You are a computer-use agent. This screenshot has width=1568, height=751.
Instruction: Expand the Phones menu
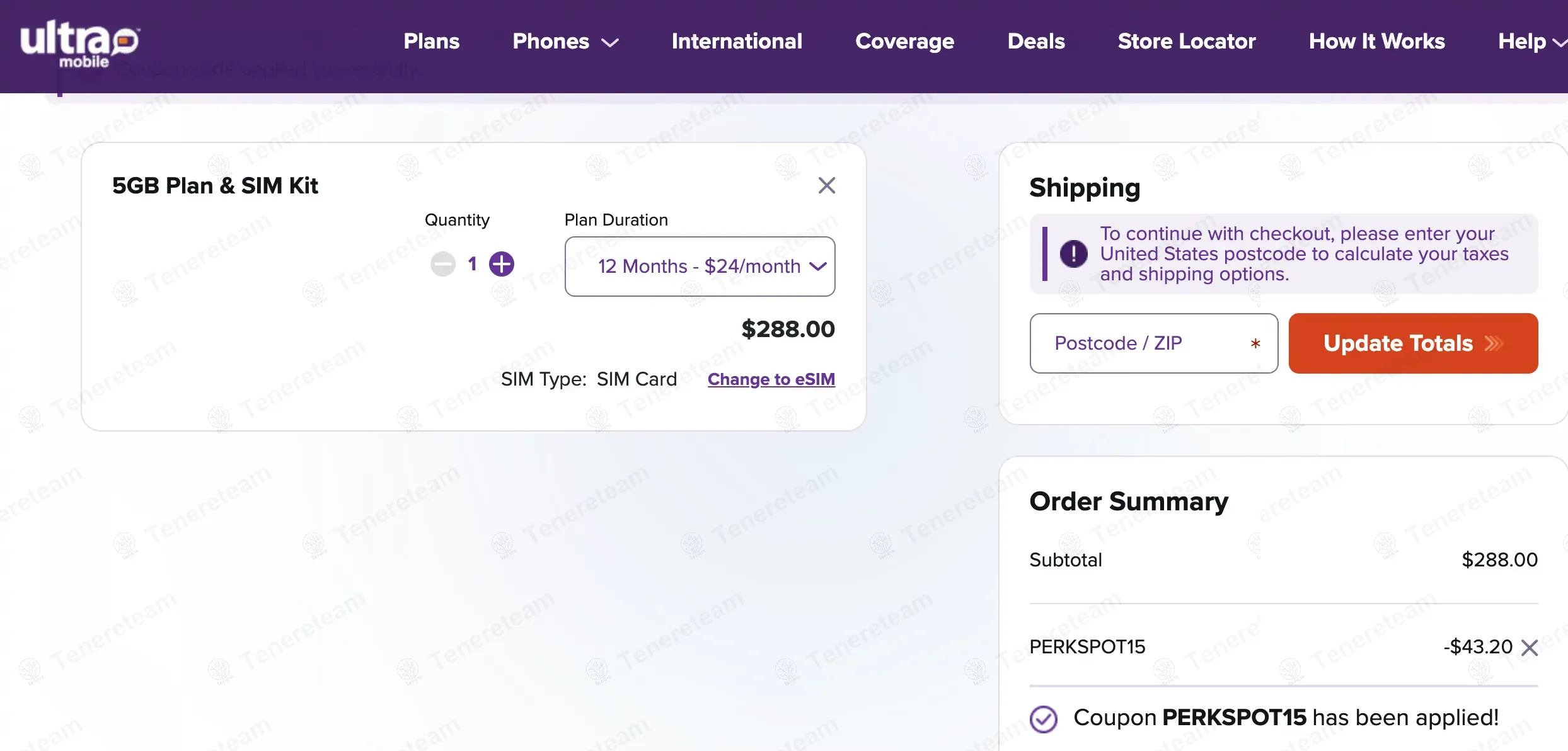point(565,42)
